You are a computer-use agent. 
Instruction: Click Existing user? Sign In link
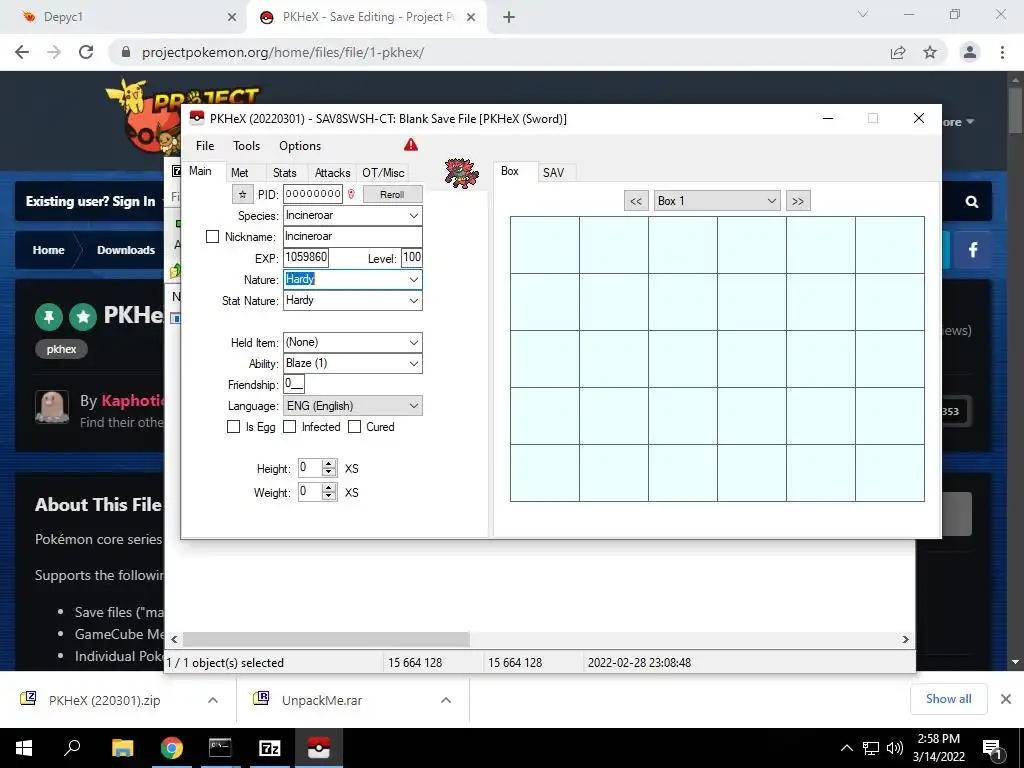(x=90, y=201)
